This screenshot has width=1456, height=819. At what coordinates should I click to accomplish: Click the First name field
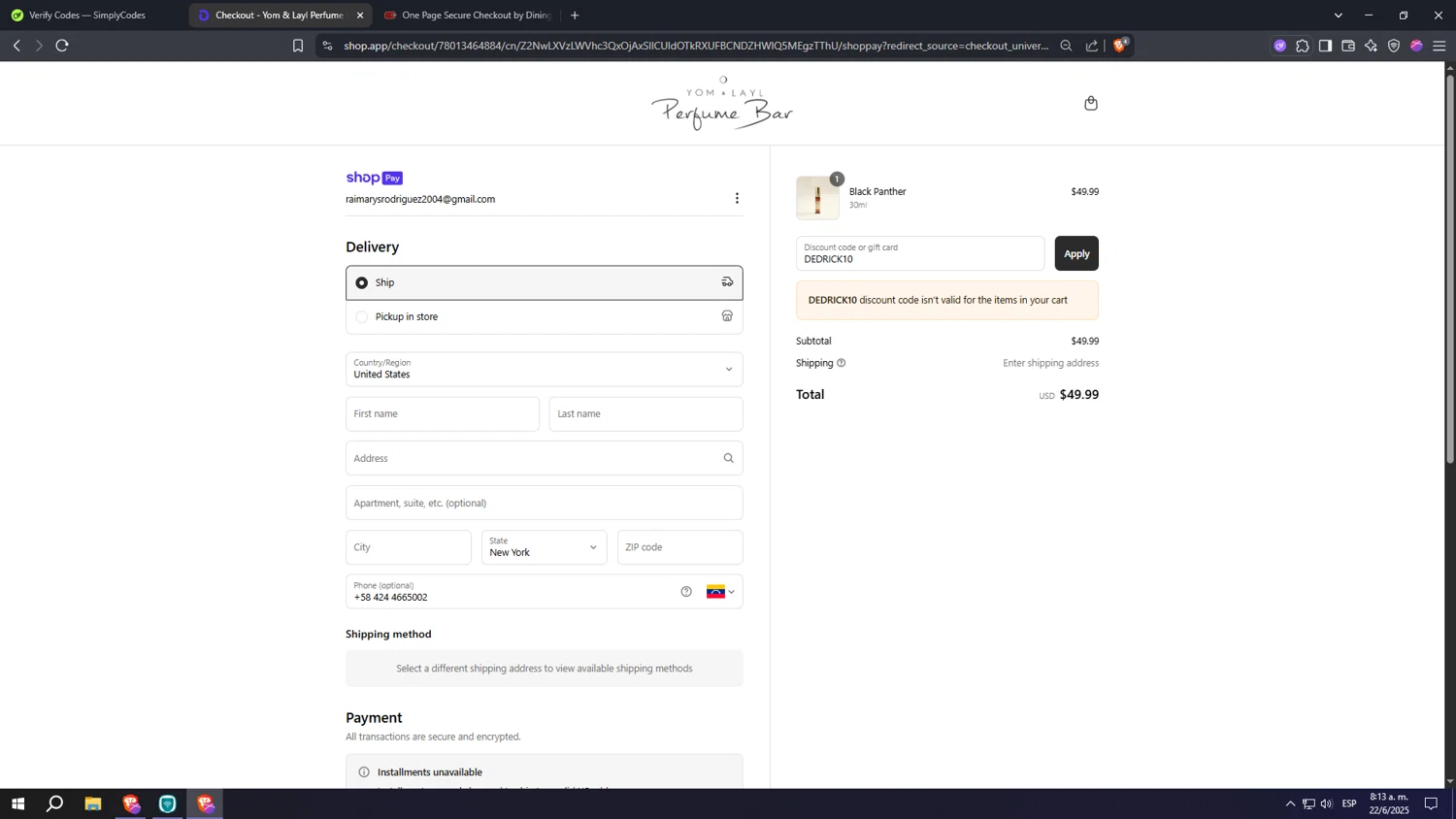[443, 414]
